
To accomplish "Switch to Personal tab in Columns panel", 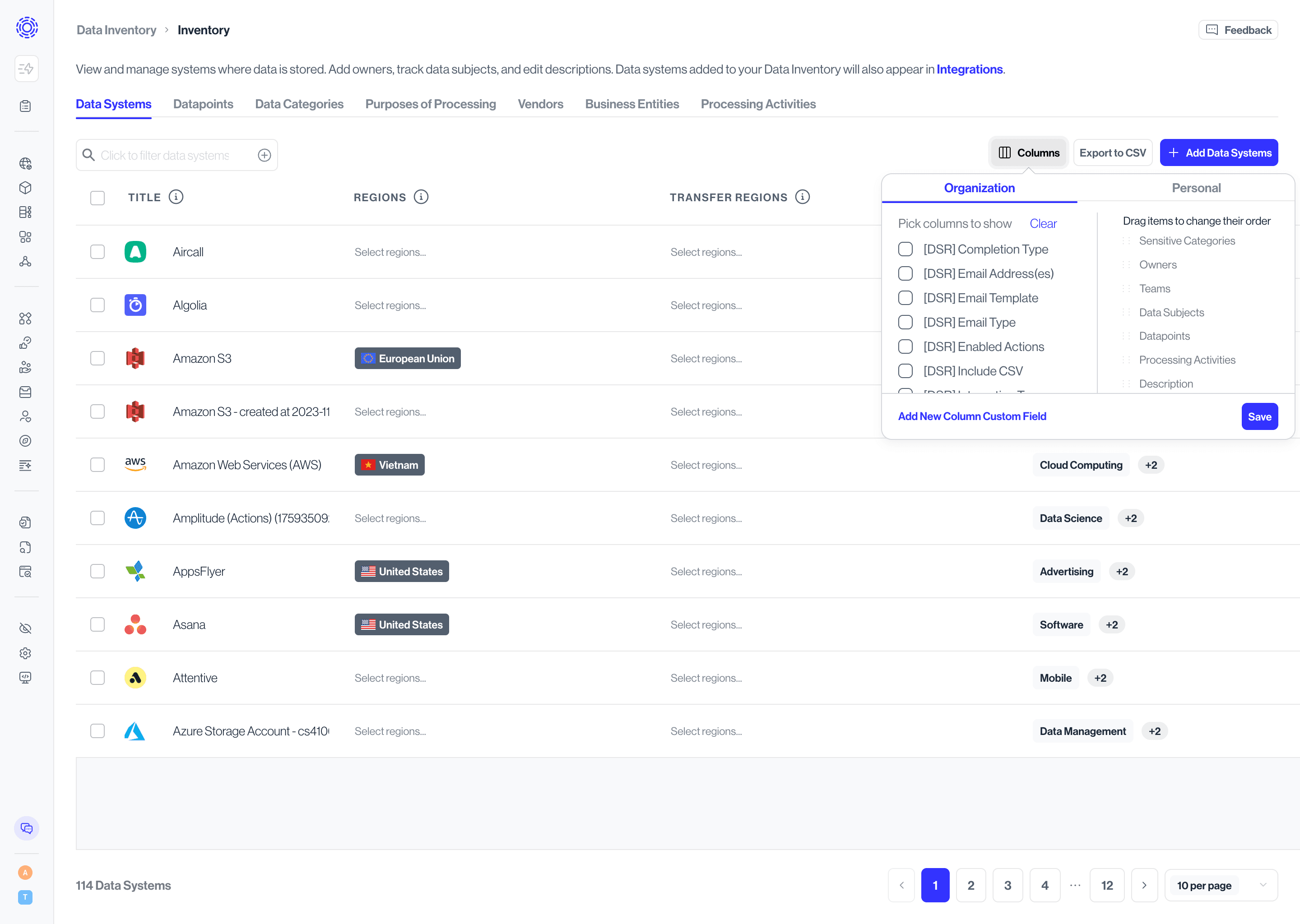I will pyautogui.click(x=1196, y=188).
